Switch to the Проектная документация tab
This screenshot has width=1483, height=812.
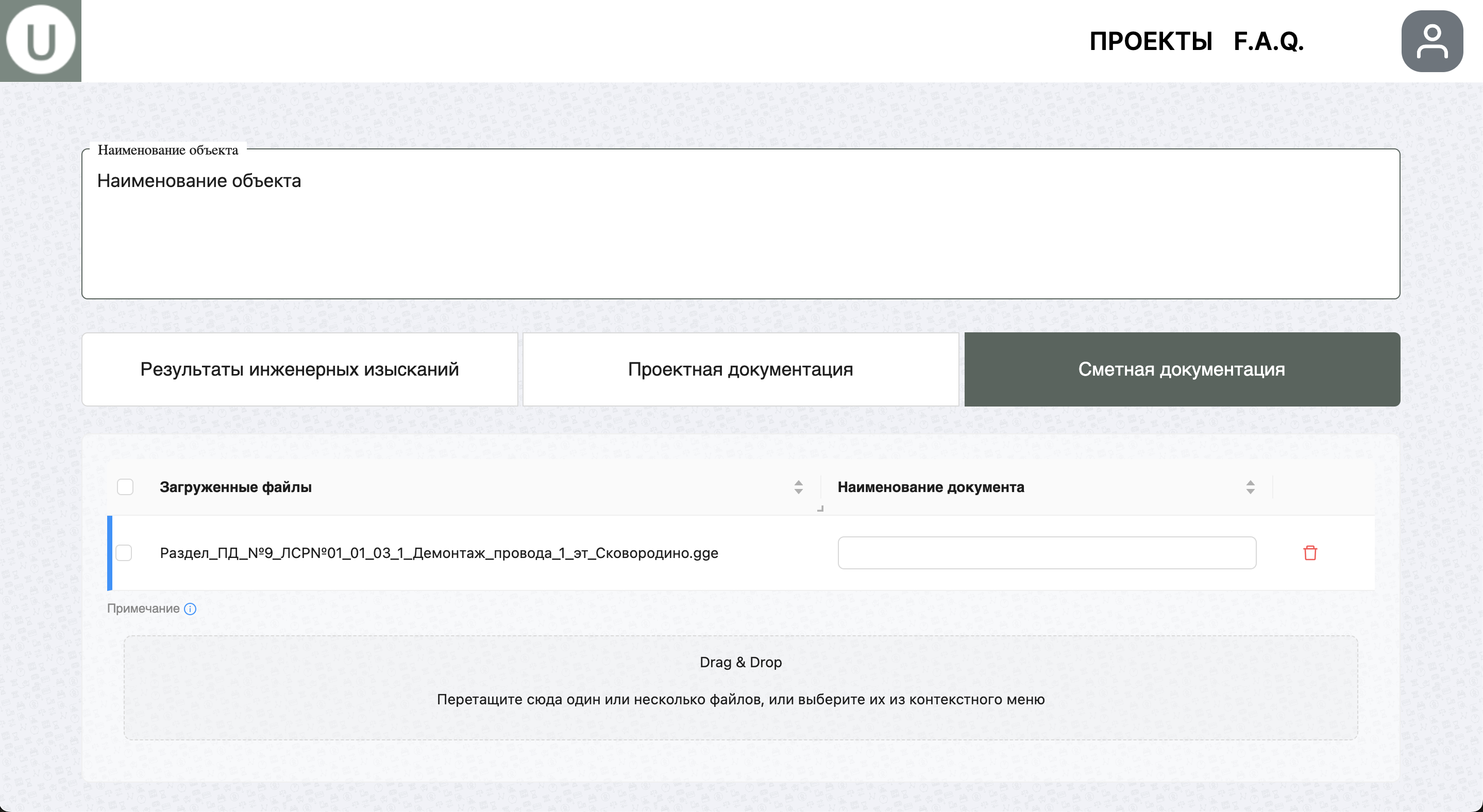click(741, 369)
